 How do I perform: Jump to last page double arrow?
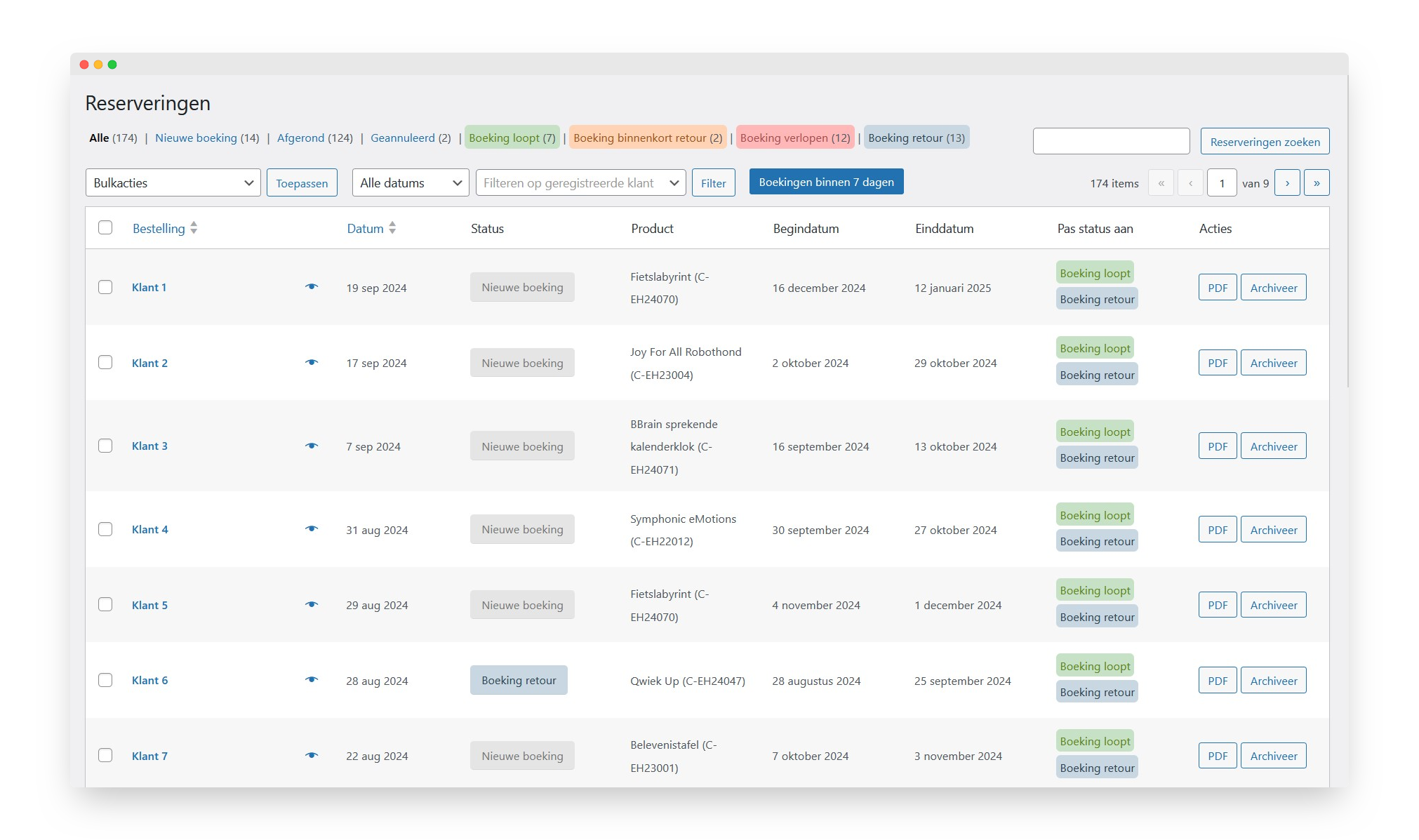point(1317,183)
